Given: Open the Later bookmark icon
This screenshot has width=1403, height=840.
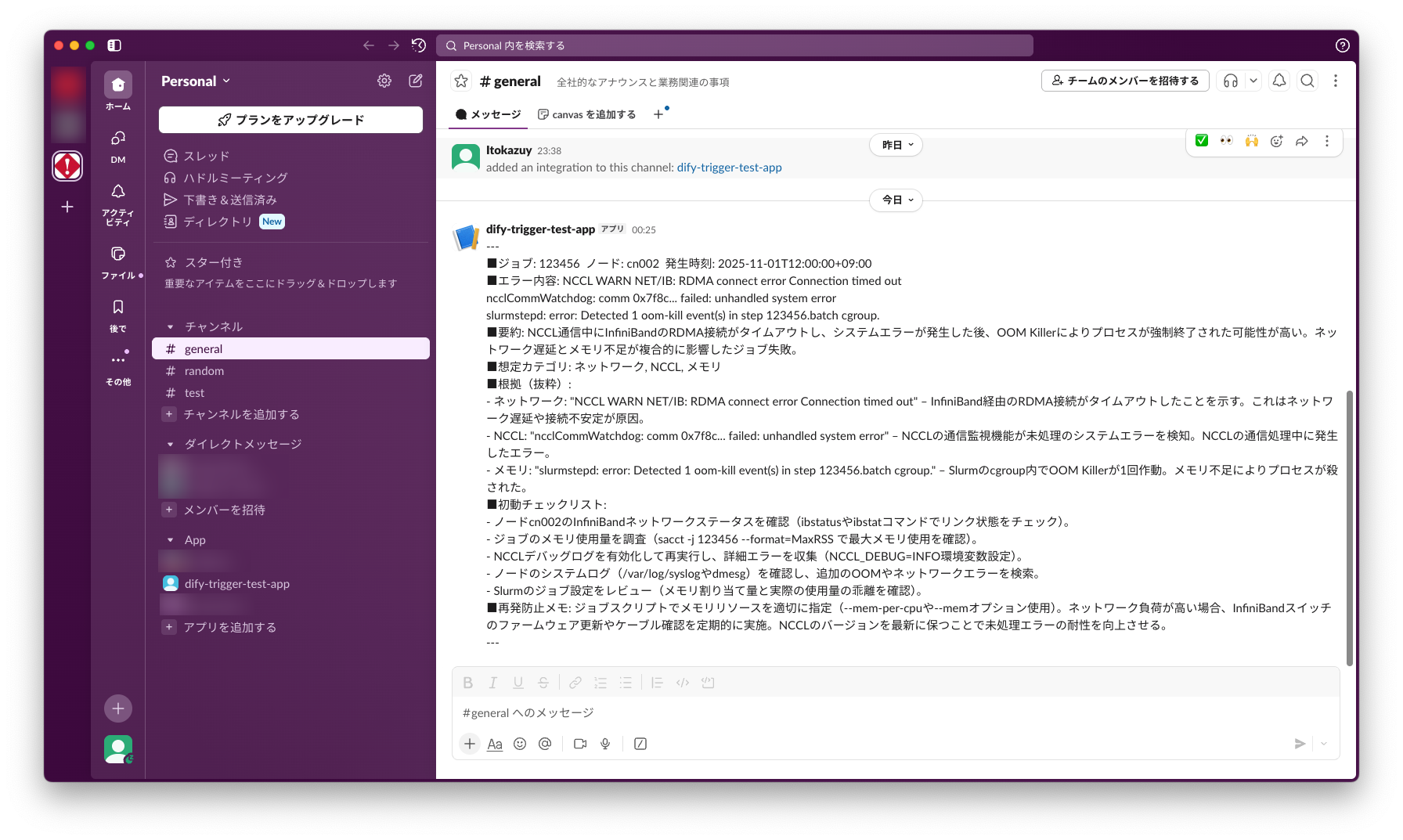Looking at the screenshot, I should [x=118, y=307].
